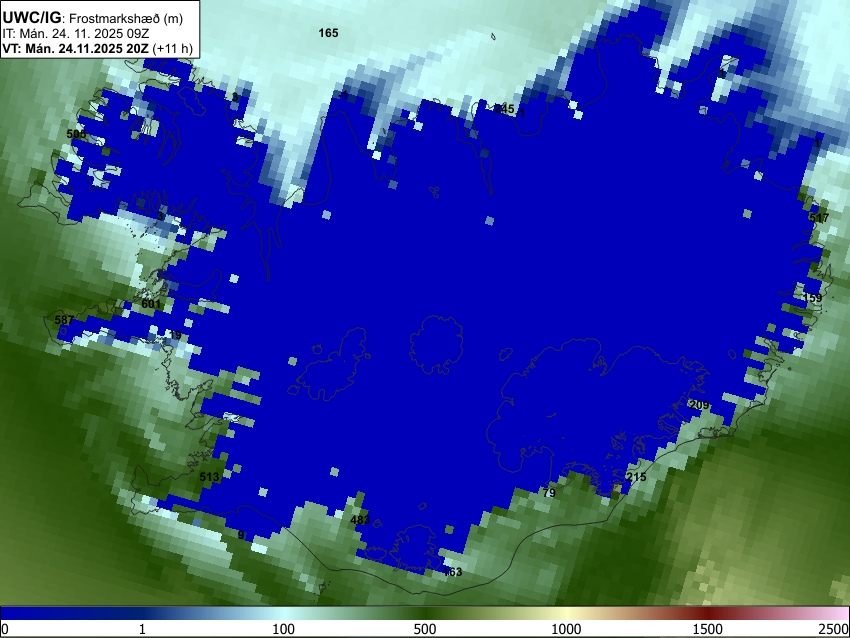The image size is (850, 638).
Task: Select the map value 215
Action: [x=636, y=477]
